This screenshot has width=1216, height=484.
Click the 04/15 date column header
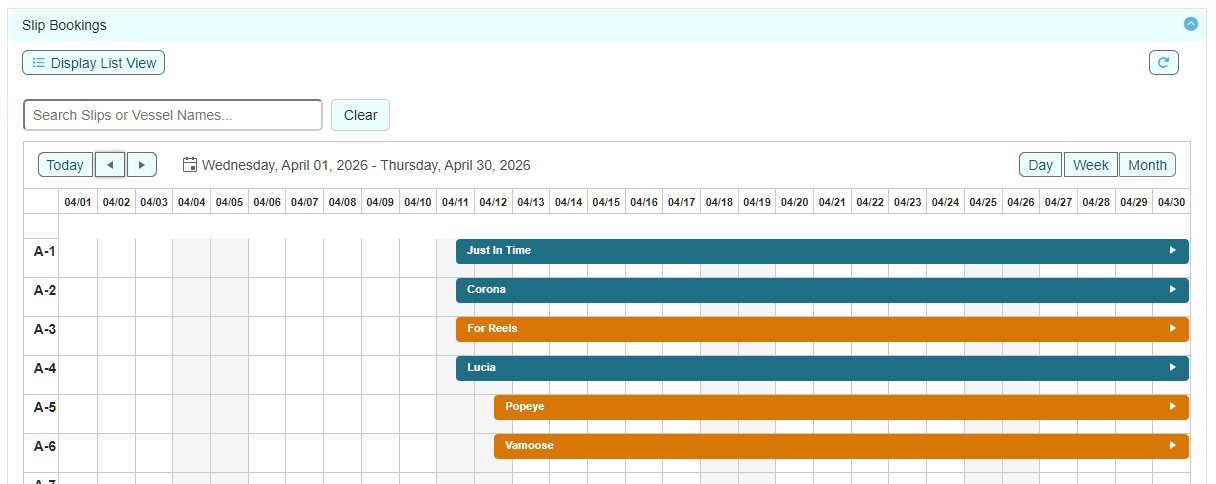click(x=606, y=202)
